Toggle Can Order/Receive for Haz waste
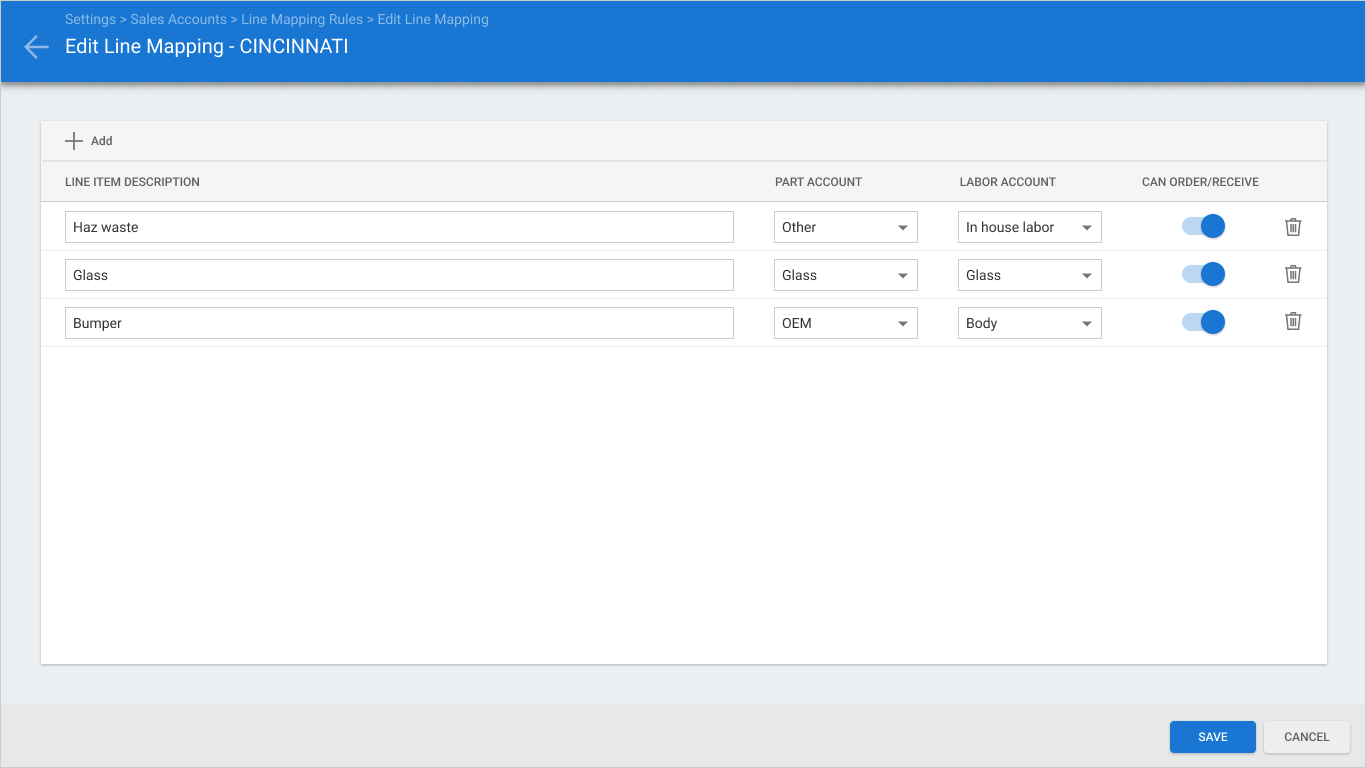The height and width of the screenshot is (768, 1366). pyautogui.click(x=1203, y=226)
